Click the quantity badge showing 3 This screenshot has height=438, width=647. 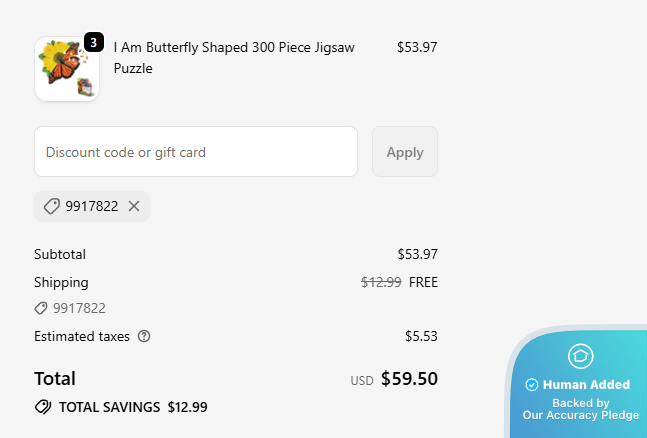coord(93,42)
